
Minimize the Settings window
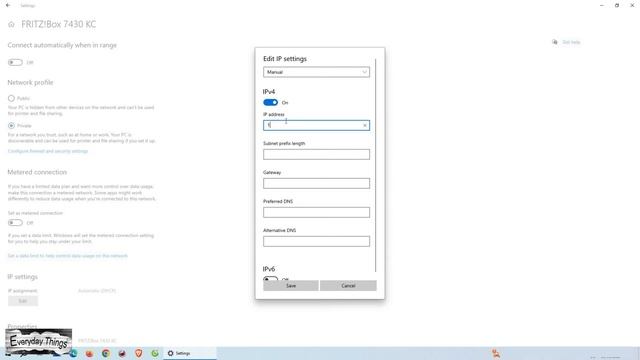(602, 5)
